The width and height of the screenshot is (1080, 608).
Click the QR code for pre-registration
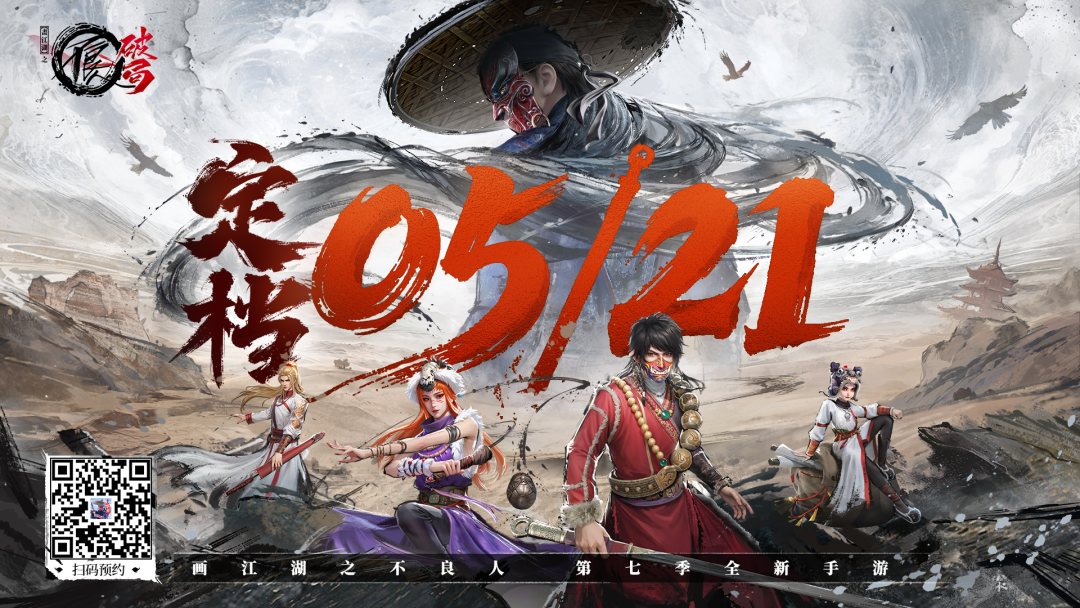point(101,509)
